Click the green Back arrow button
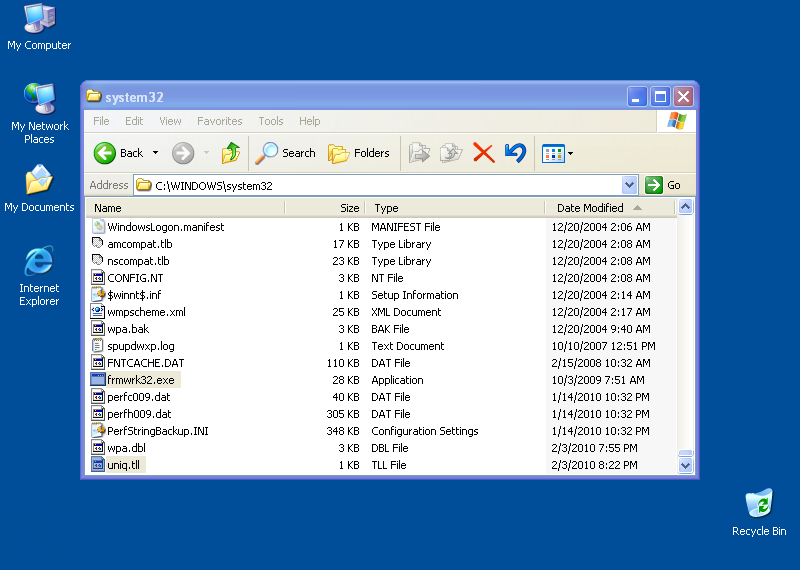 [105, 153]
